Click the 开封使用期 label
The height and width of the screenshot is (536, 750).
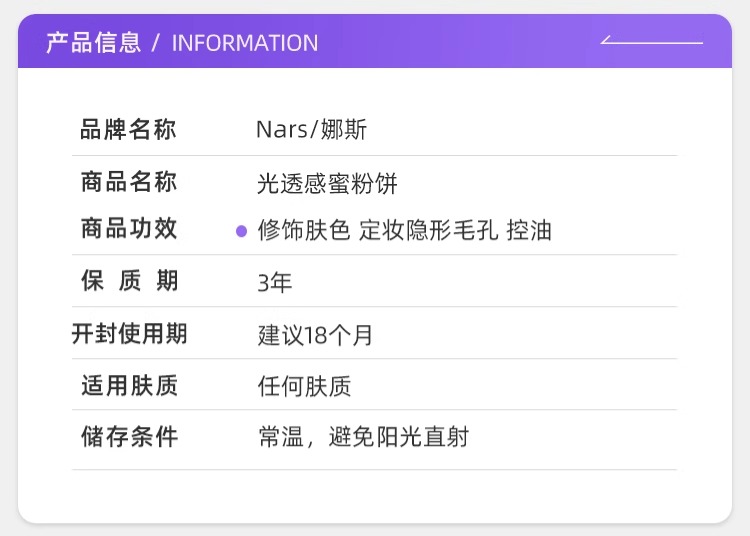pyautogui.click(x=129, y=333)
